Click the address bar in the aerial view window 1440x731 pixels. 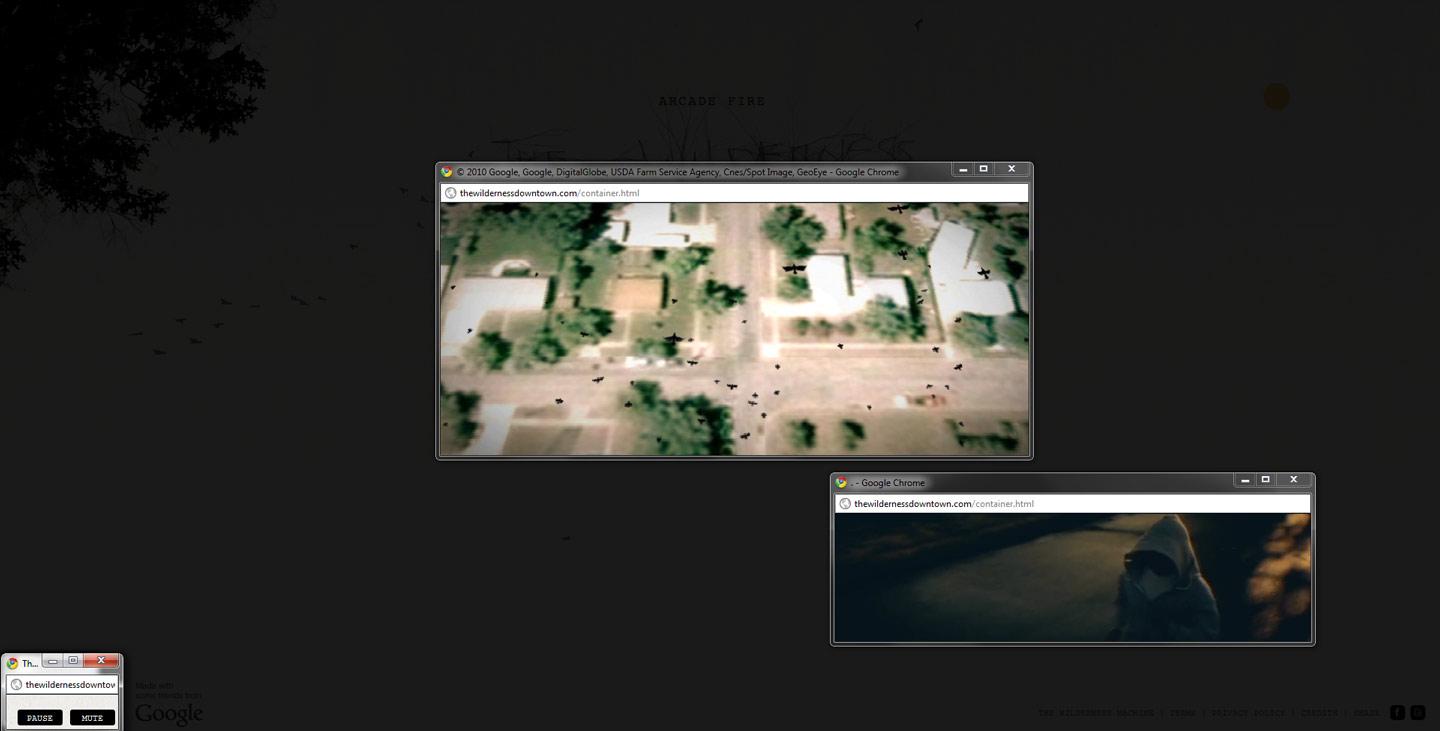pyautogui.click(x=734, y=193)
